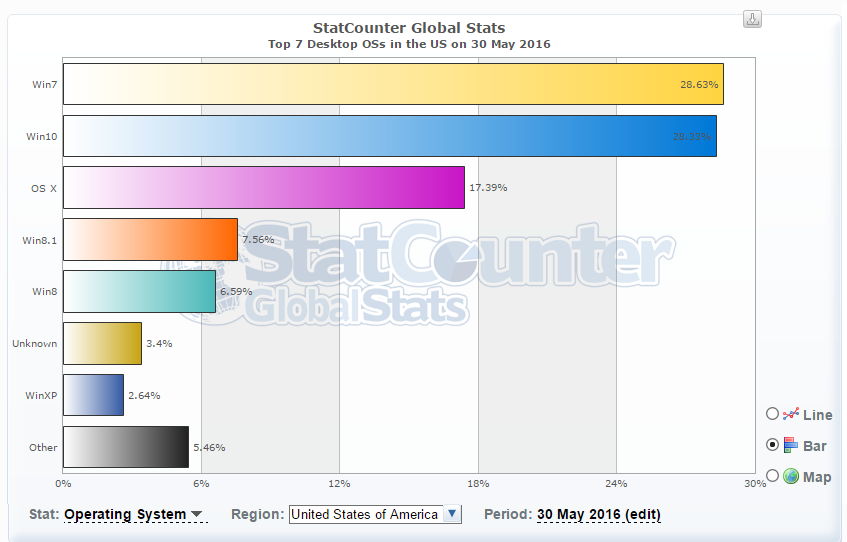Click the 'Win10' axis label
The width and height of the screenshot is (847, 542).
[42, 136]
